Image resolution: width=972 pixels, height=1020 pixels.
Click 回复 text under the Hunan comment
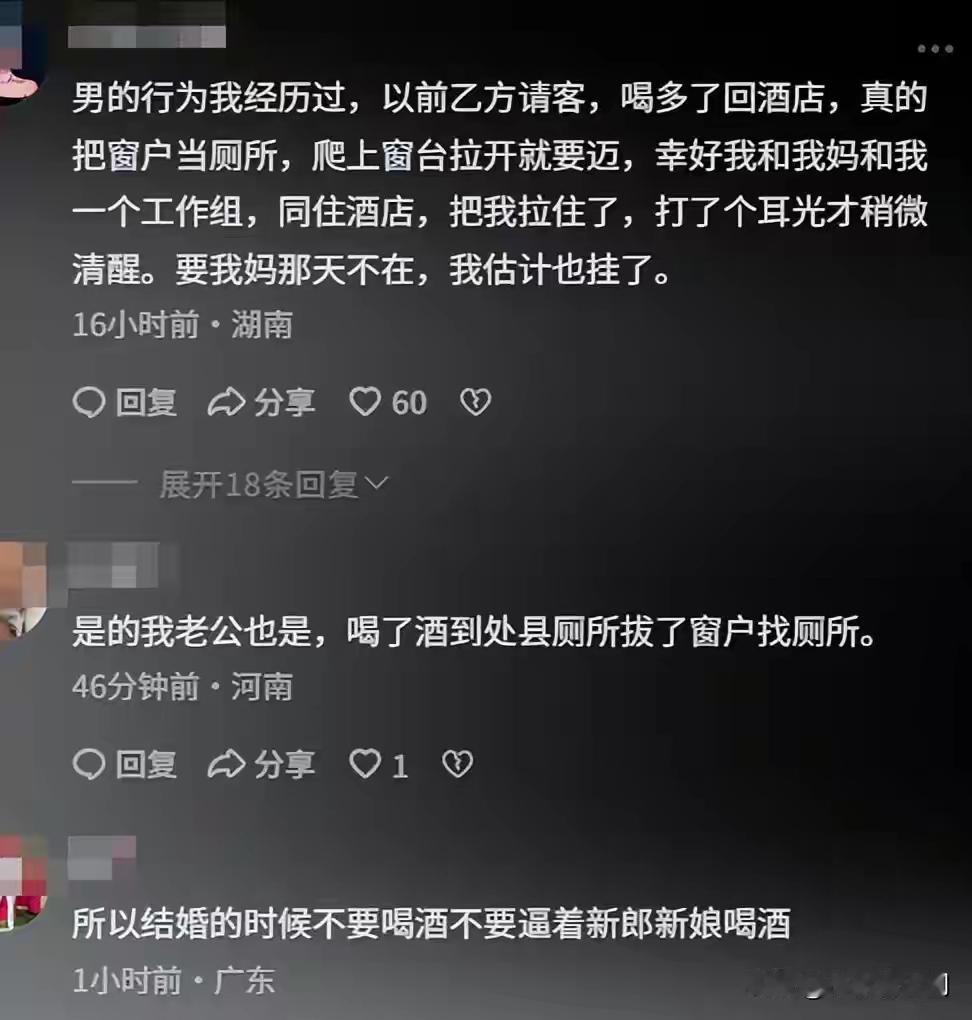[x=146, y=402]
